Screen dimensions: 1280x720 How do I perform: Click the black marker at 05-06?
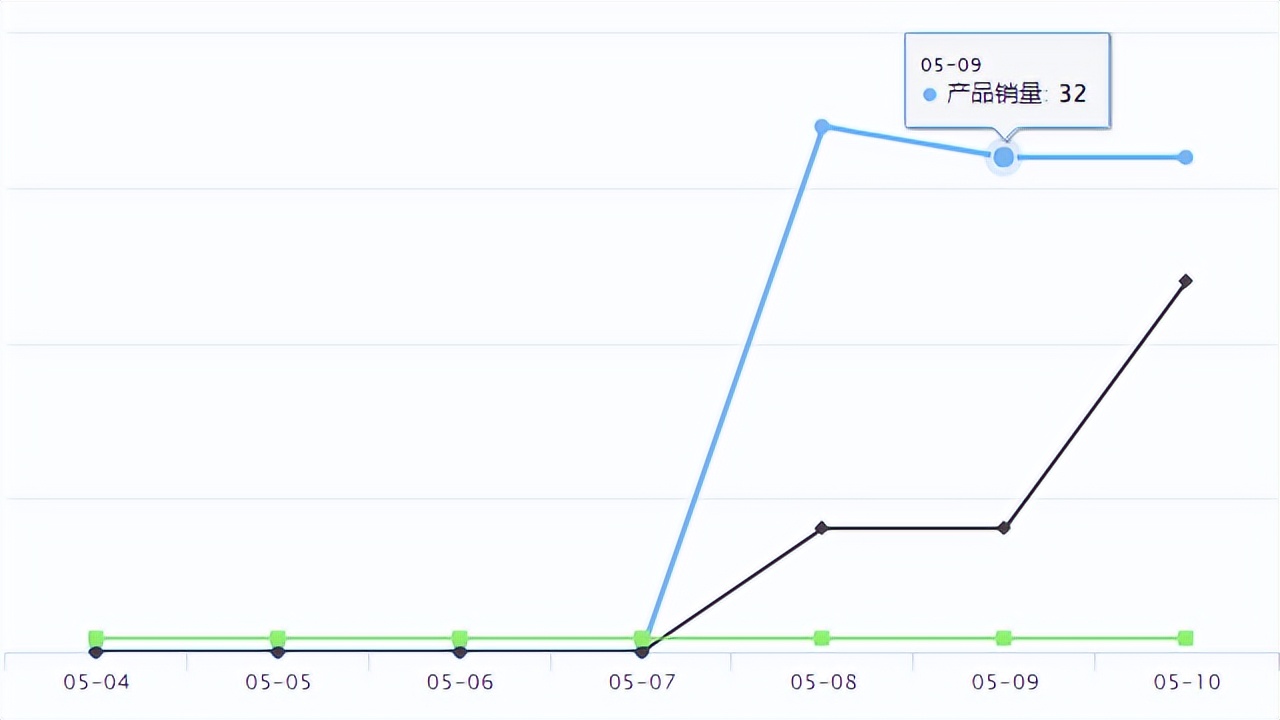460,652
